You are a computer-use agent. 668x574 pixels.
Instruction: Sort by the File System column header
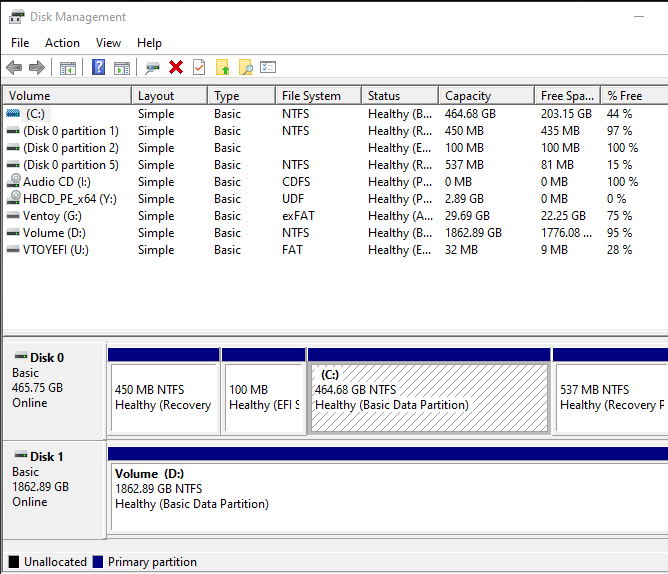click(319, 95)
